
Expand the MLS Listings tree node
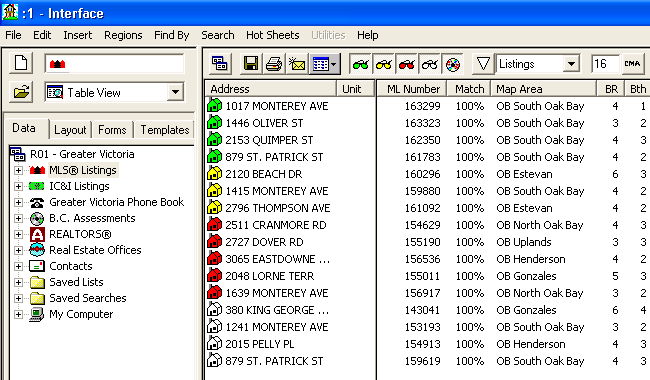pos(18,170)
